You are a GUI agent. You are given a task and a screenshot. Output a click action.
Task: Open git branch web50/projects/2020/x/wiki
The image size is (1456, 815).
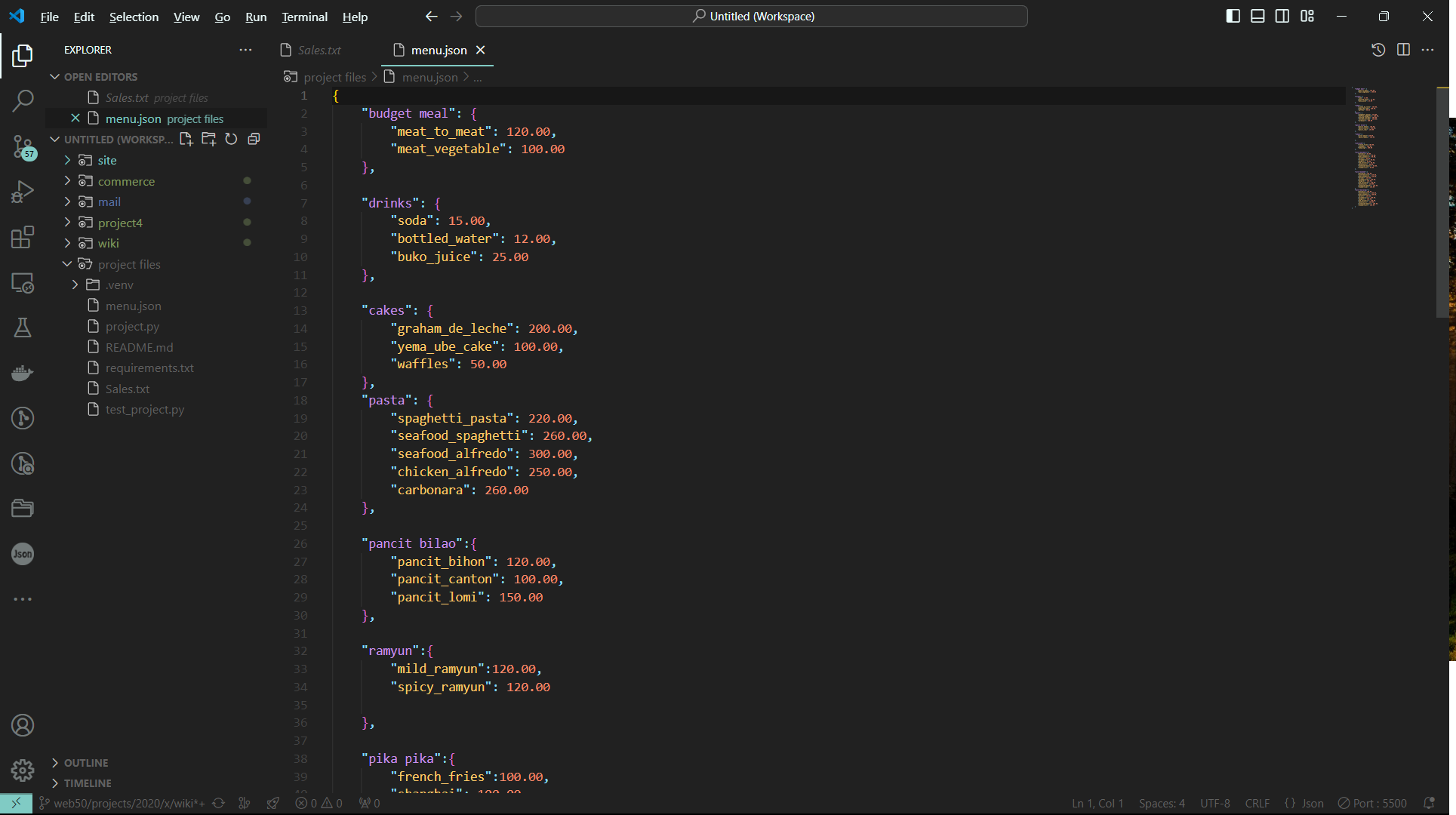point(122,804)
